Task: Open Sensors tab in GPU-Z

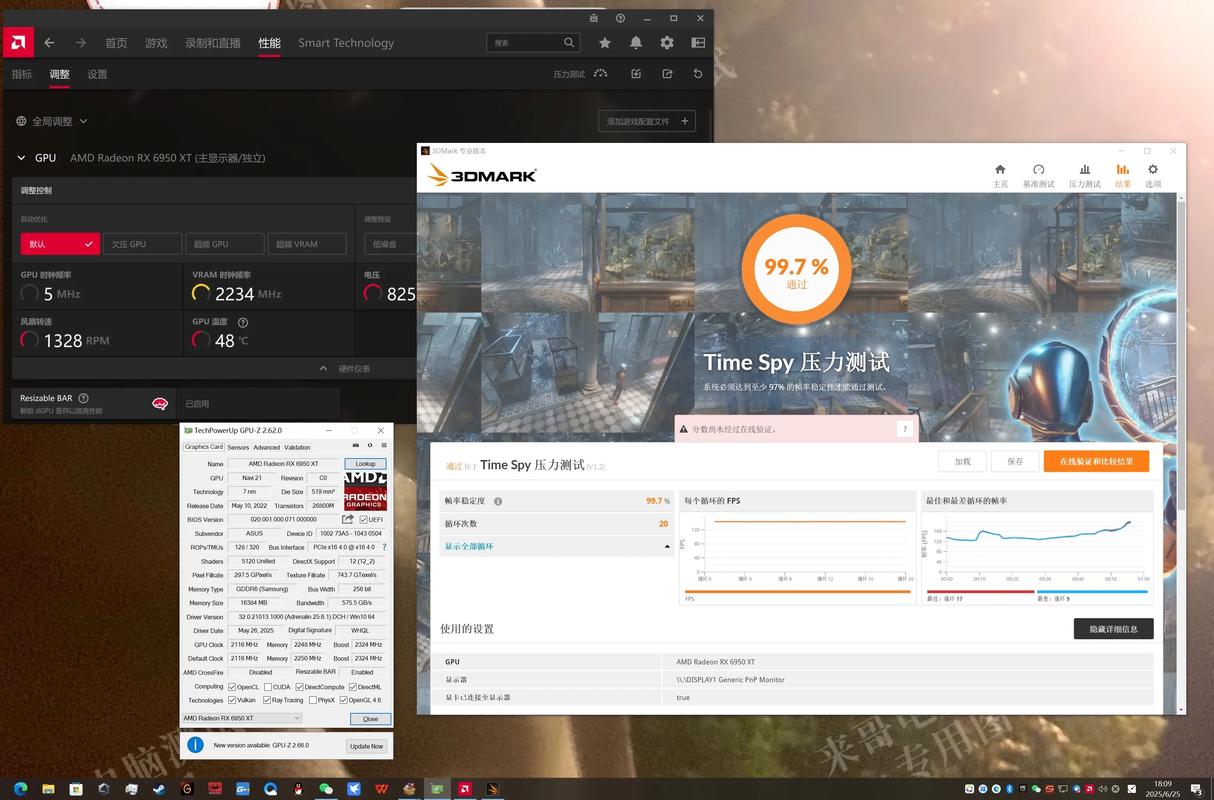Action: 238,447
